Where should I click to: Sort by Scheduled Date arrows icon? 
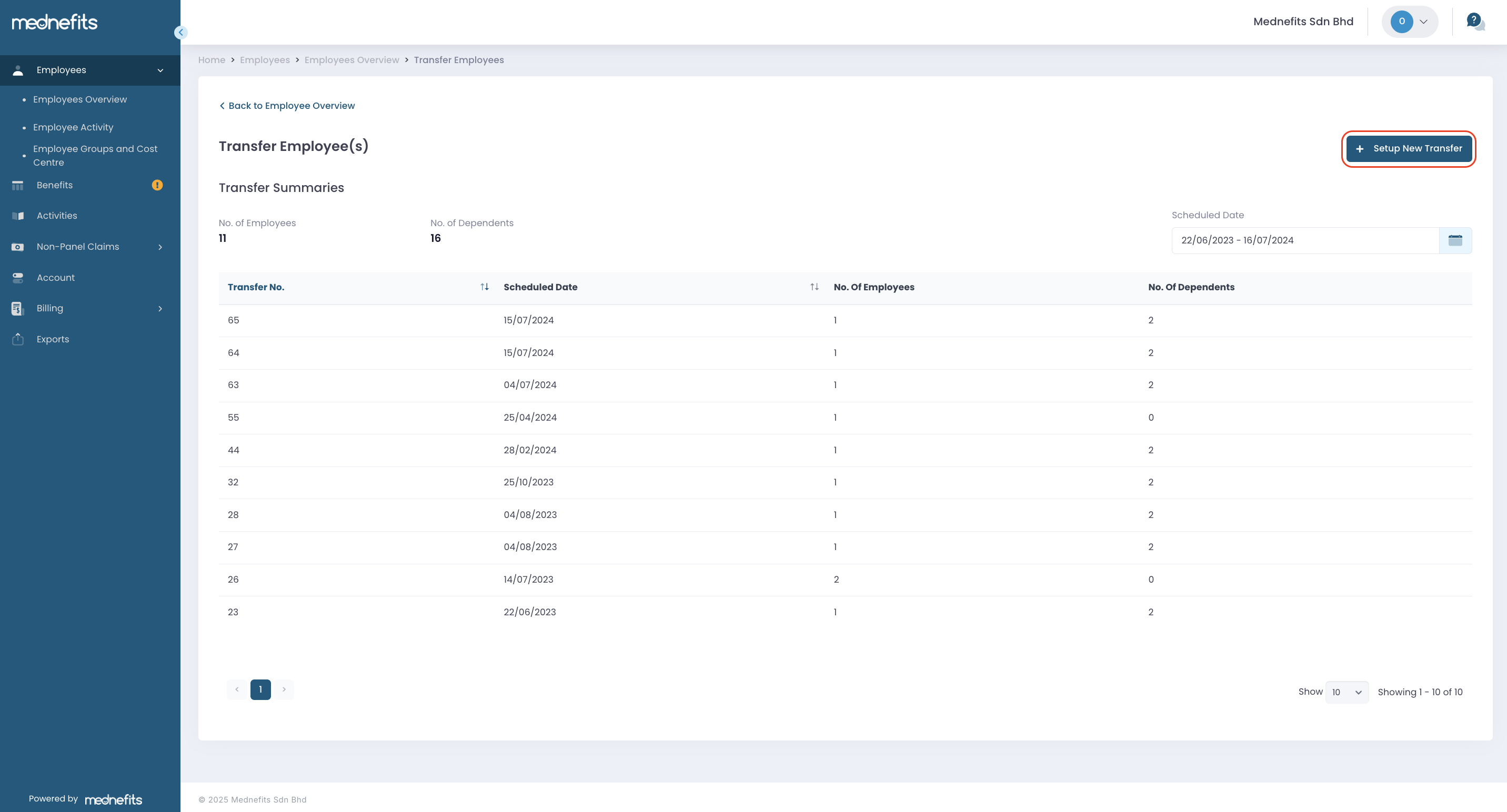(x=814, y=287)
